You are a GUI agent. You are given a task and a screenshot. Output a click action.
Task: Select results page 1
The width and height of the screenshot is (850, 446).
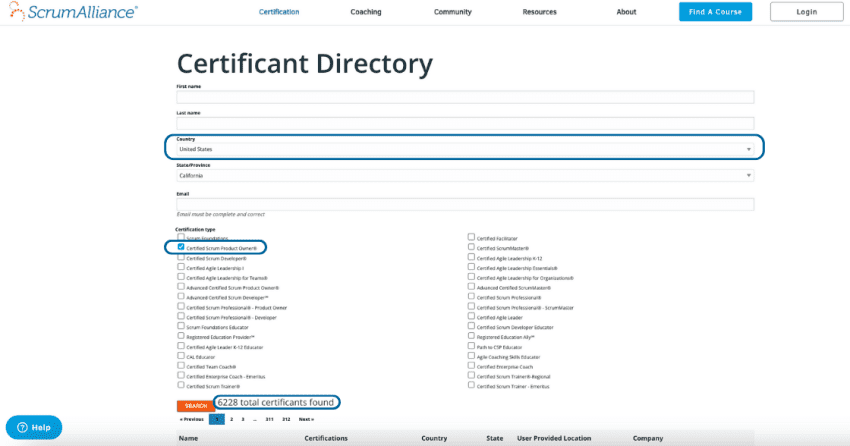tap(217, 419)
